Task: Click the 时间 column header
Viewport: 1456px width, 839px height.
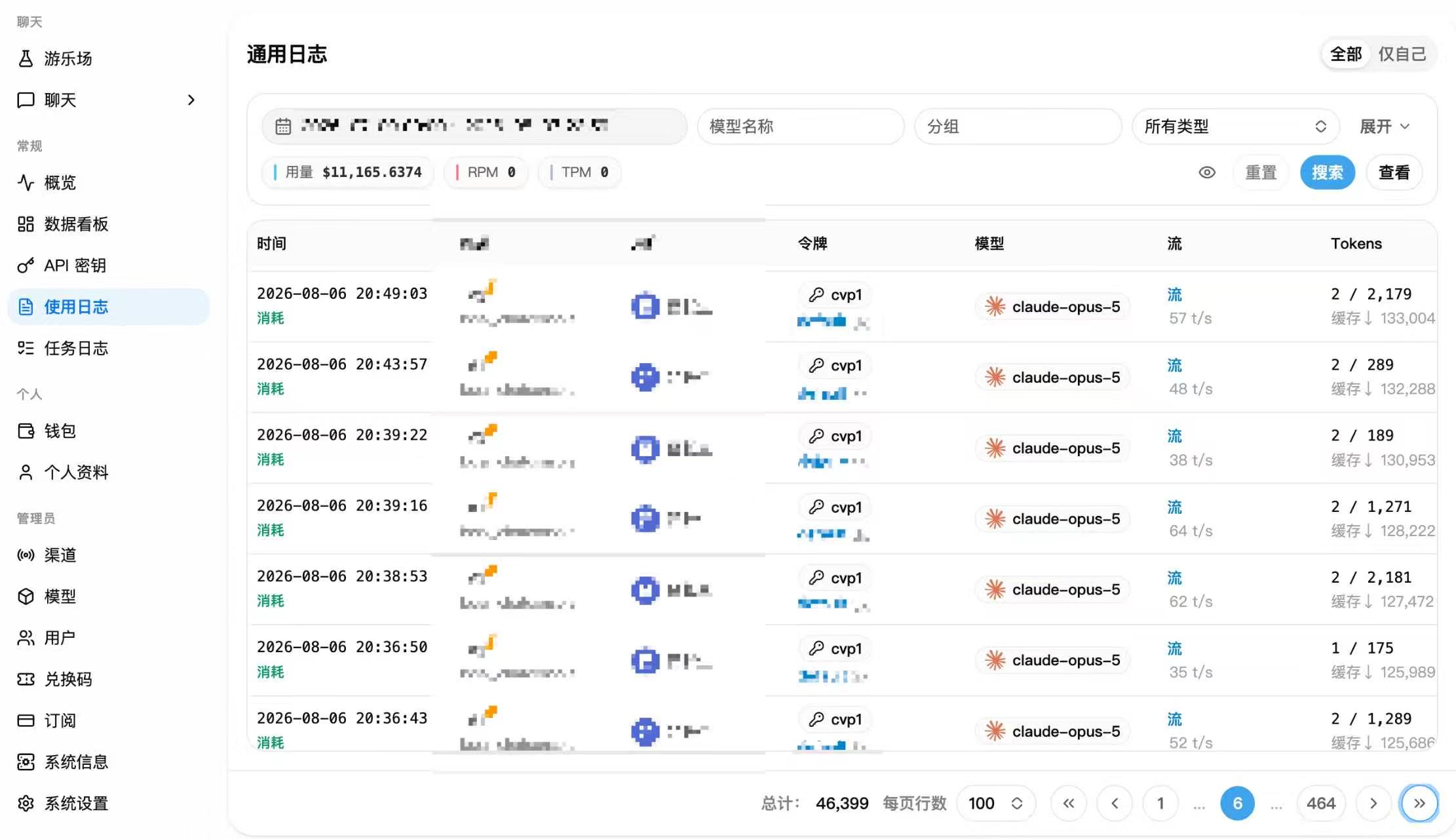Action: (271, 244)
